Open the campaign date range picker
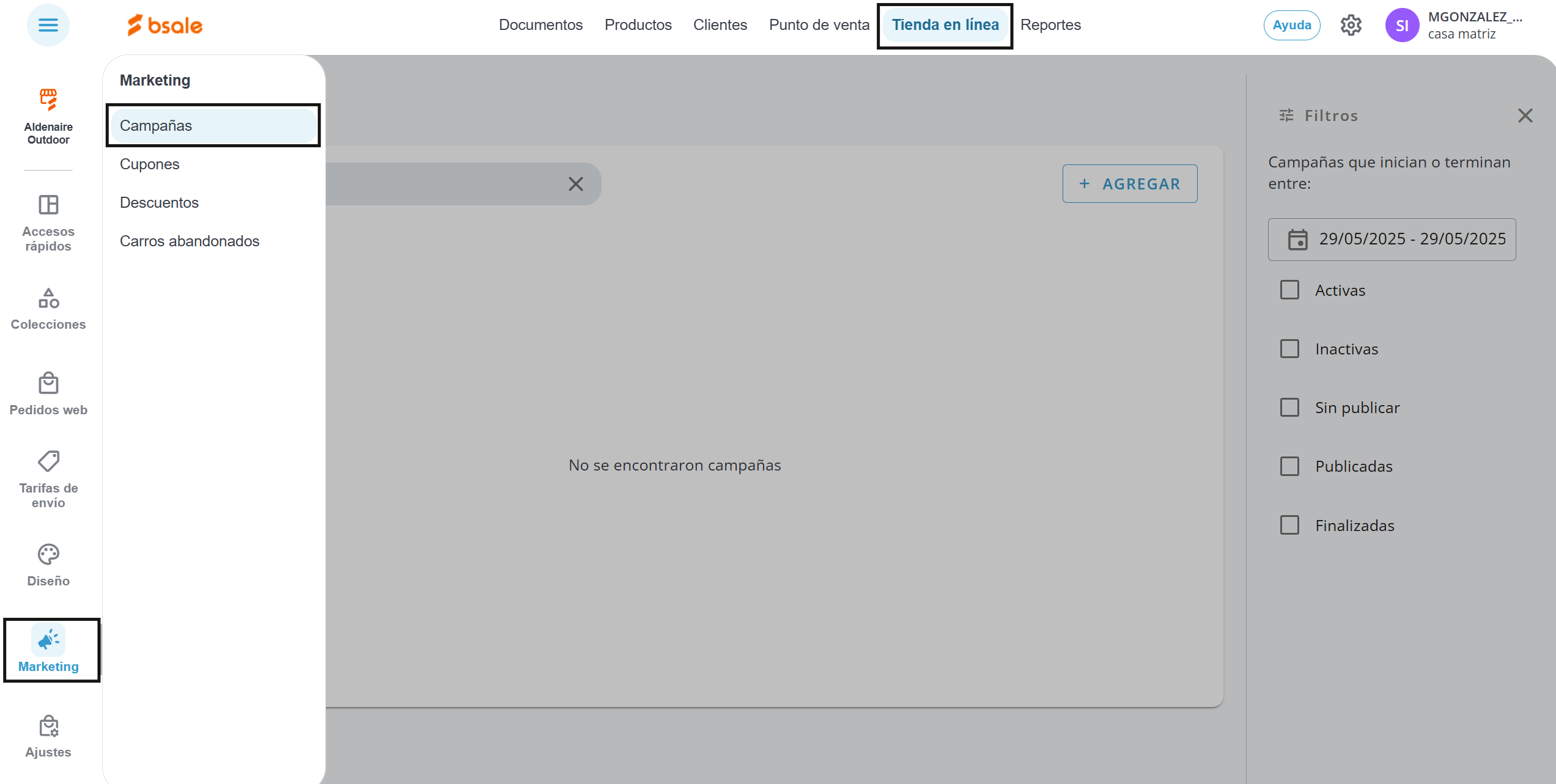Viewport: 1556px width, 784px height. tap(1392, 239)
